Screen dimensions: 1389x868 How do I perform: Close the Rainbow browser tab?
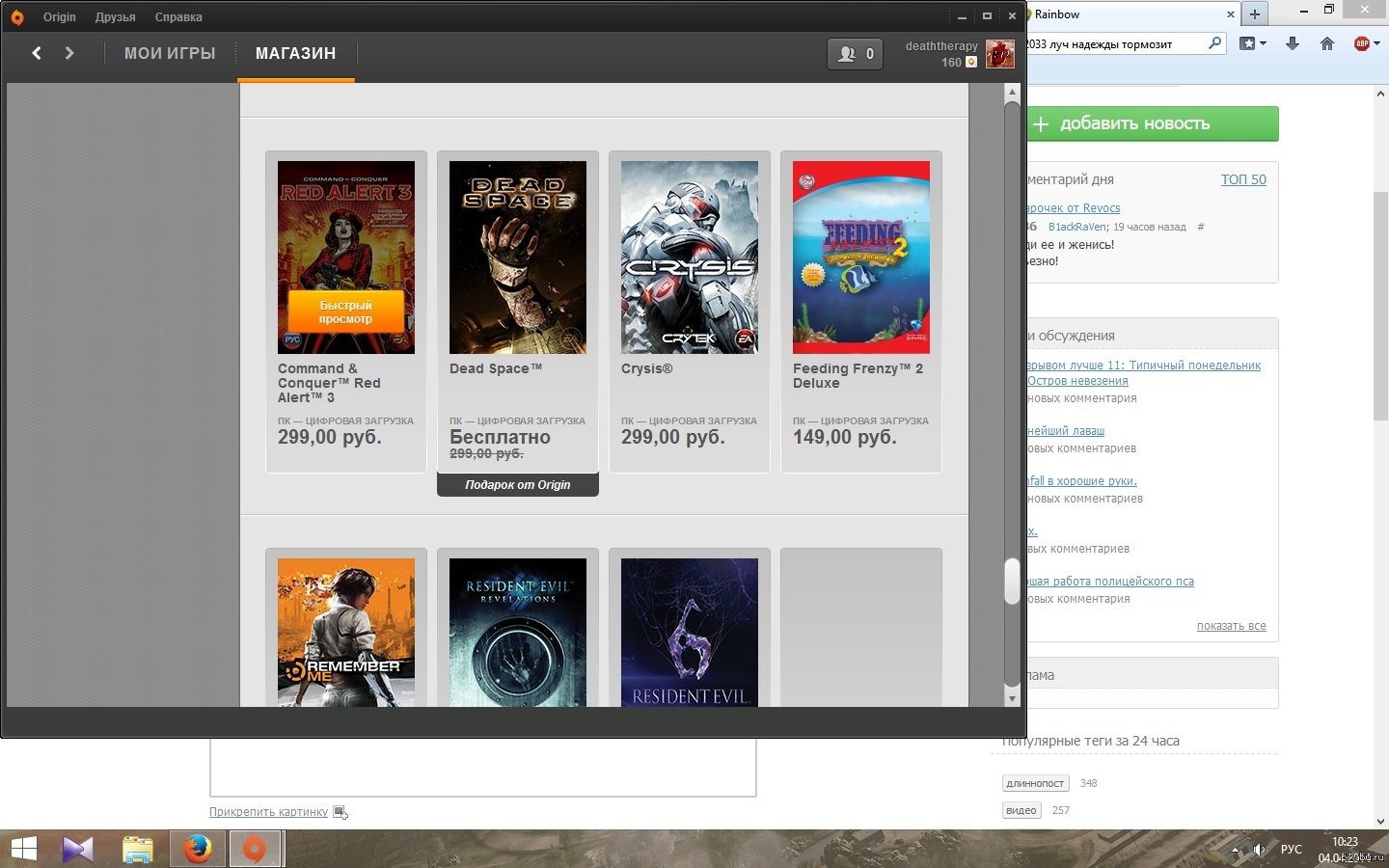pyautogui.click(x=1231, y=14)
